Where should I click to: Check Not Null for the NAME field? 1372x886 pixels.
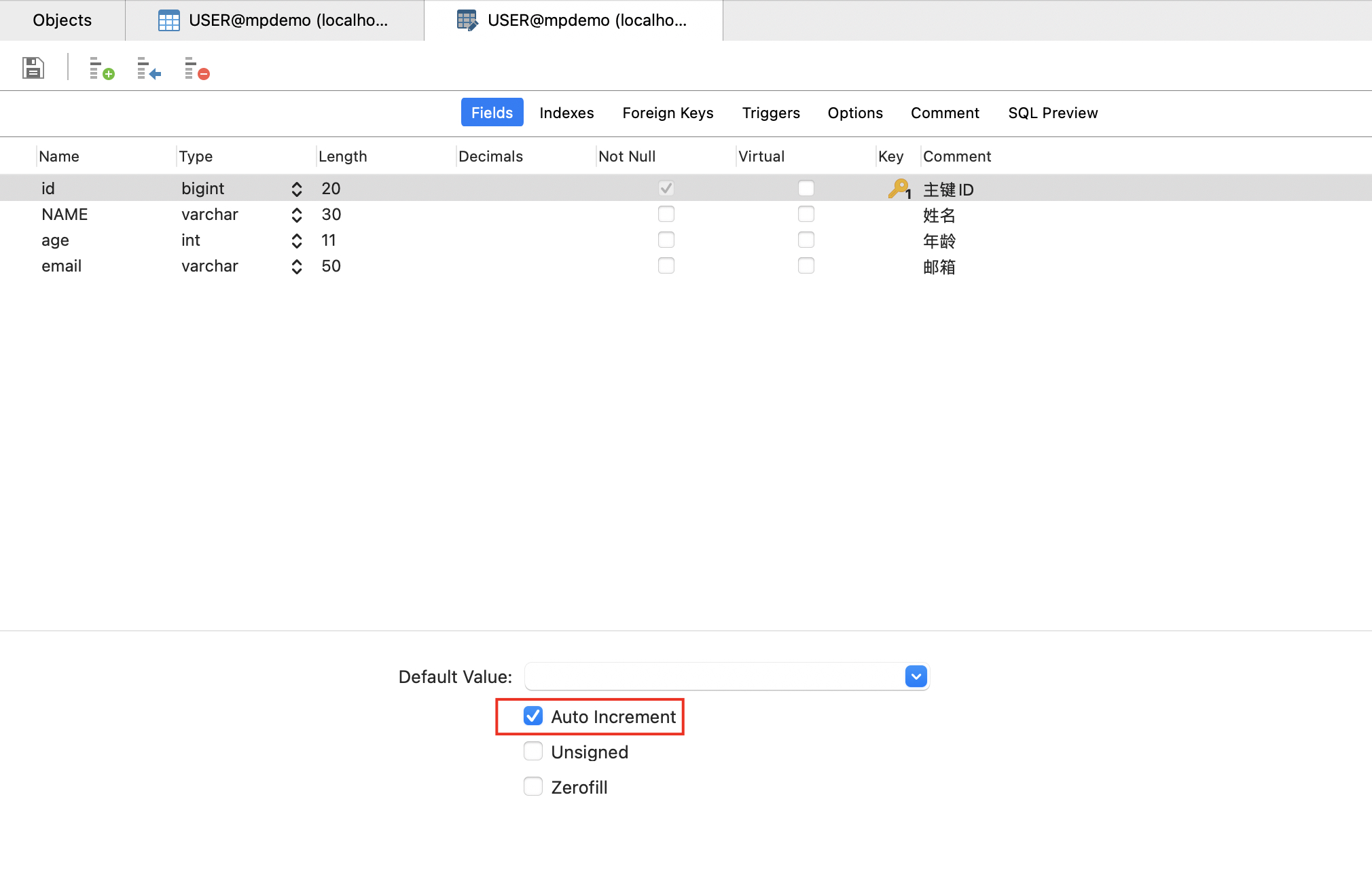tap(666, 214)
